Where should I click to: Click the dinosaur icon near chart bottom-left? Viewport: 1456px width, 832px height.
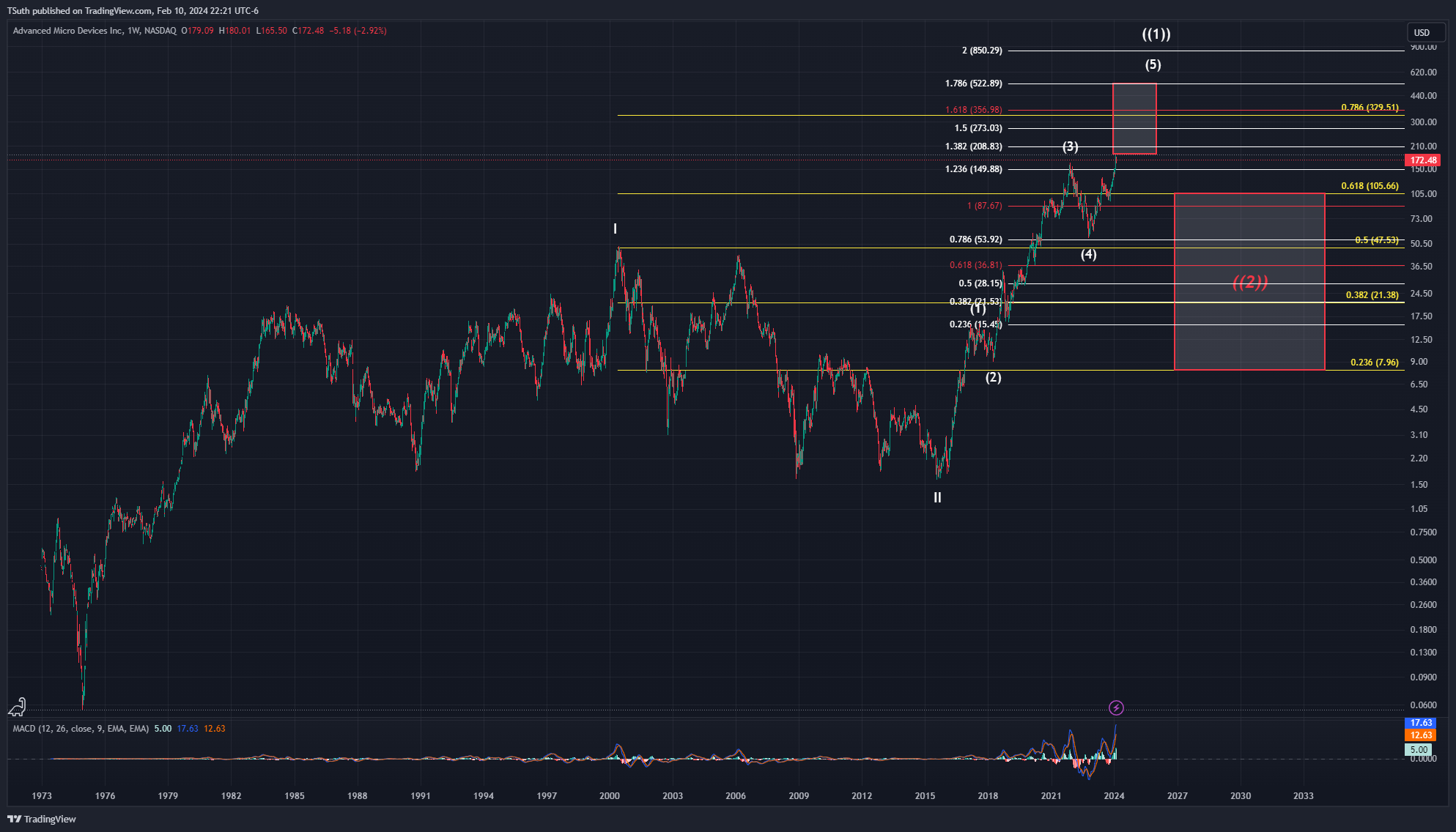[x=17, y=707]
